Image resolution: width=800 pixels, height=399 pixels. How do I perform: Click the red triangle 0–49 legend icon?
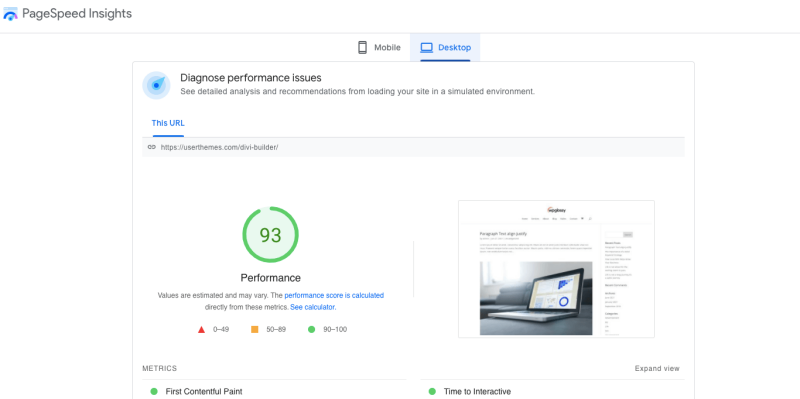point(202,330)
